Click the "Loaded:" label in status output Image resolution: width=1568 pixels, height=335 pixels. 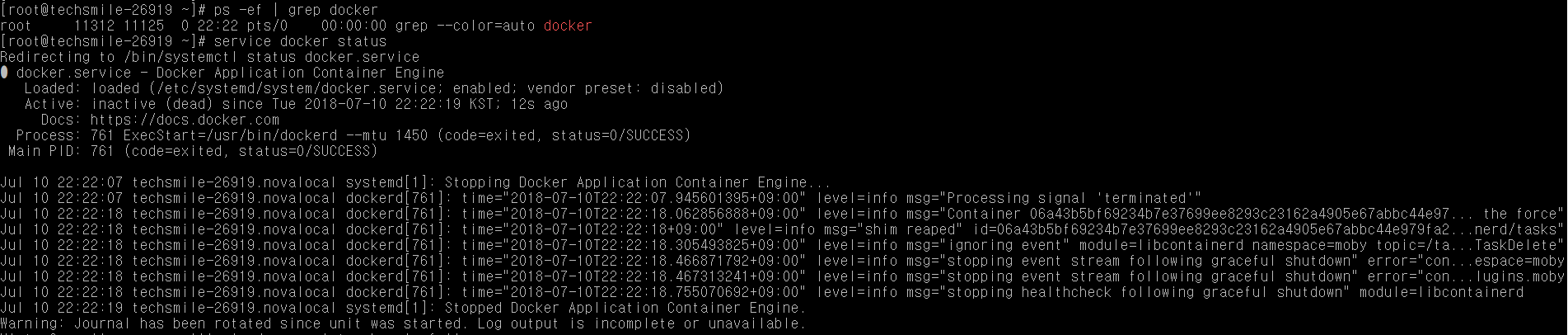53,88
